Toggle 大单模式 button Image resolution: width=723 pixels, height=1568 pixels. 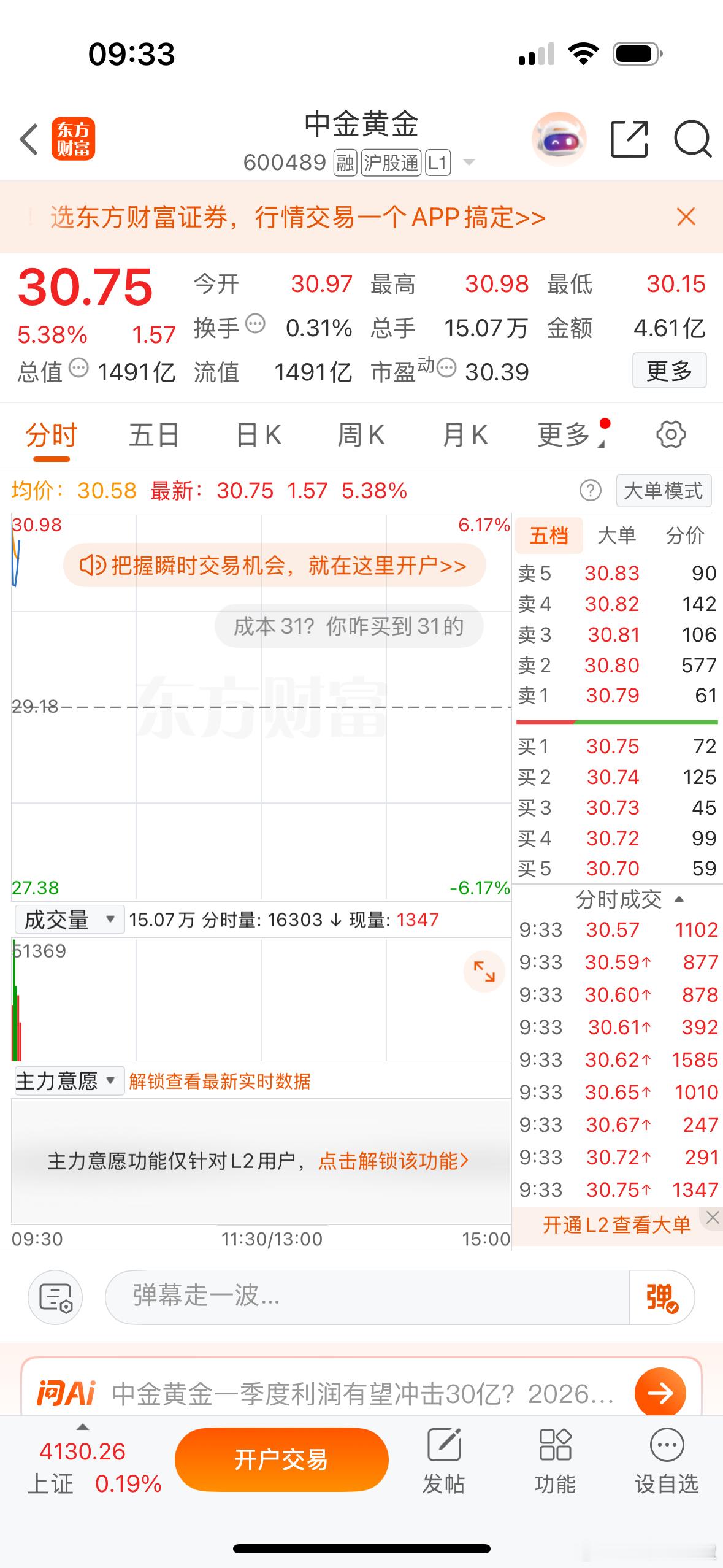[x=664, y=491]
